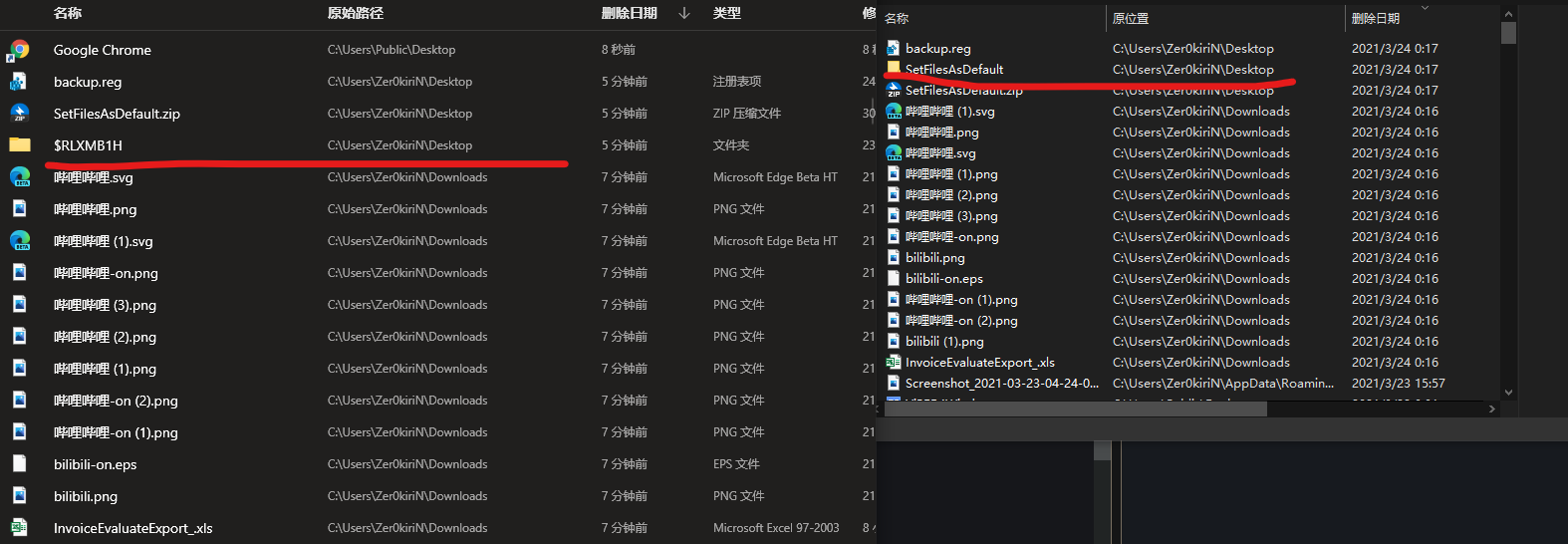Sort by 名称 column in the 原位置 window
This screenshot has width=1568, height=544.
[x=897, y=18]
